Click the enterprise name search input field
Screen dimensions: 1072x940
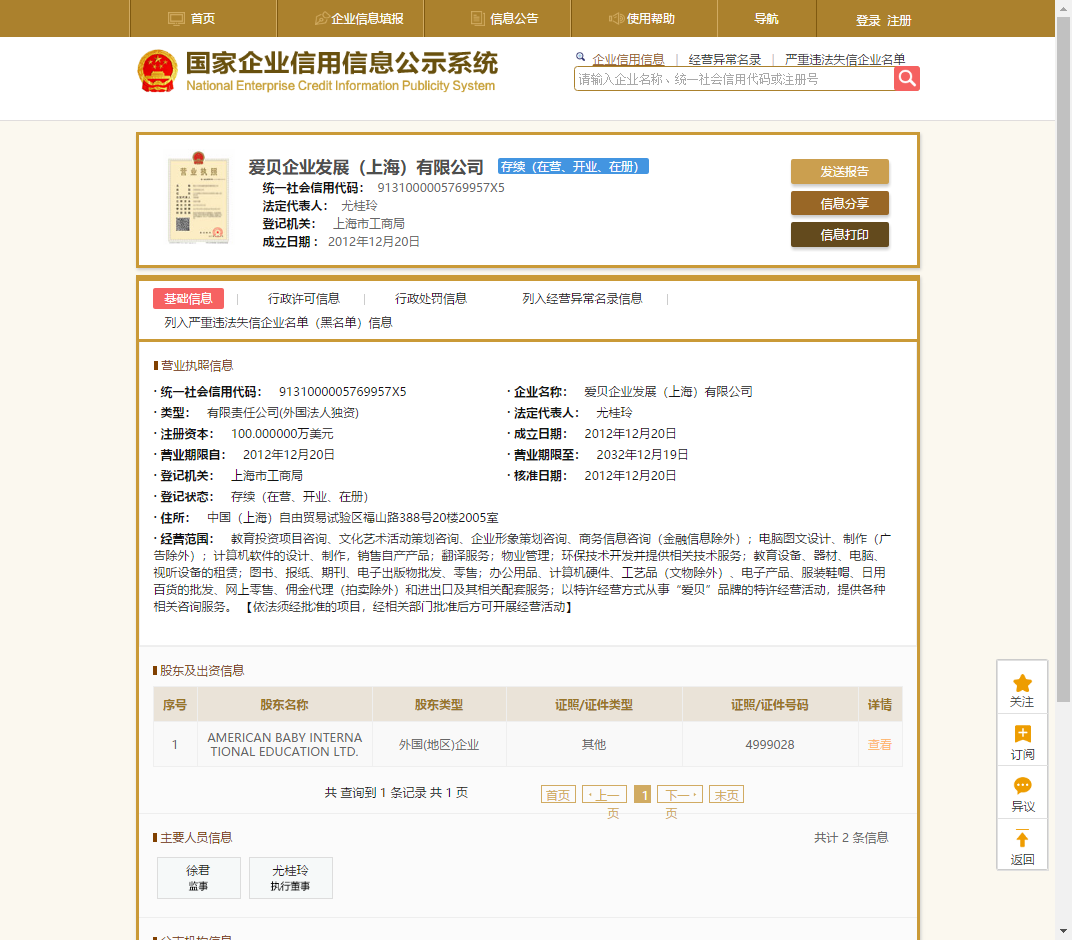(x=734, y=79)
